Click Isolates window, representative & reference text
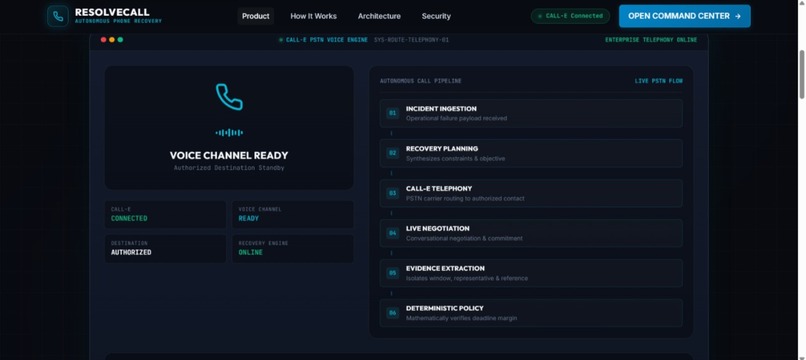The image size is (806, 360). point(467,278)
